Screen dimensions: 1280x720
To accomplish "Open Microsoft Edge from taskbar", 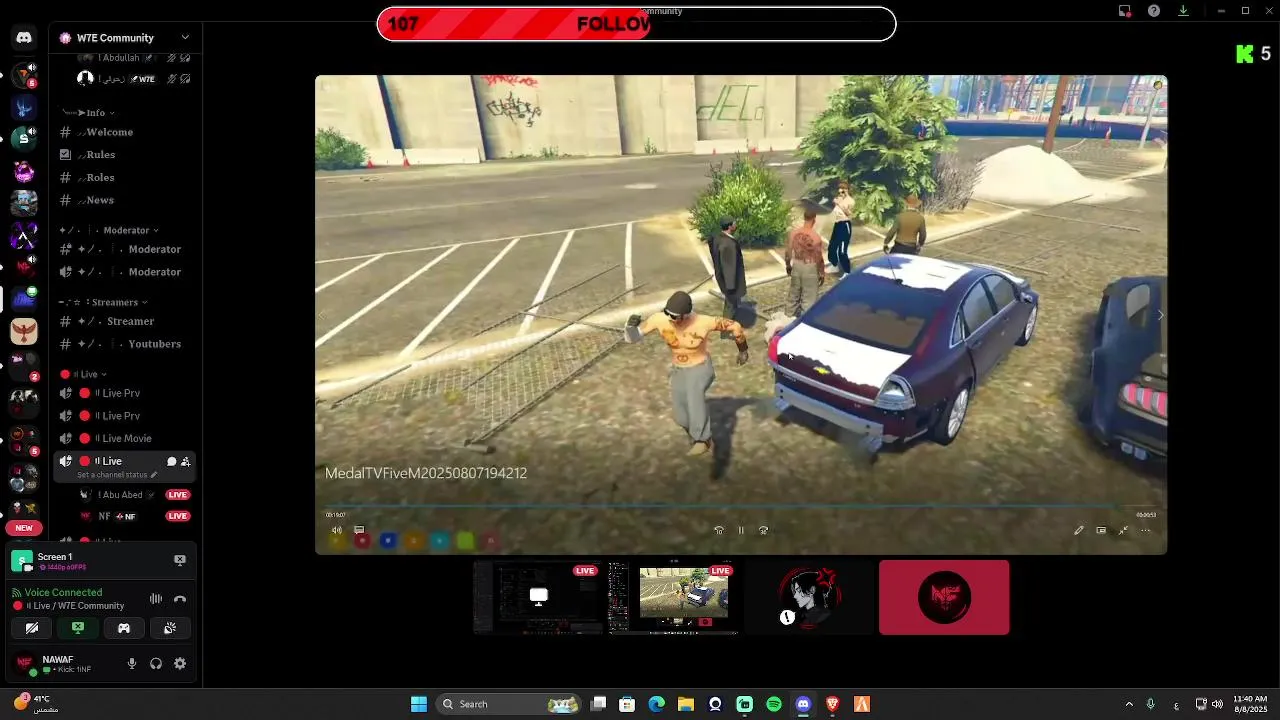I will 656,704.
